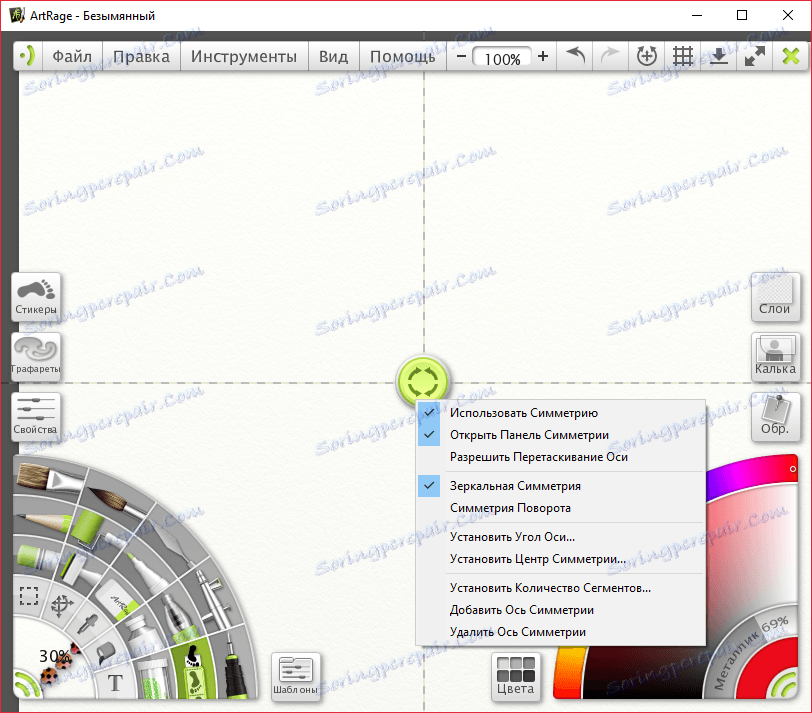
Task: Toggle the grid icon in toolbar
Action: tap(683, 56)
